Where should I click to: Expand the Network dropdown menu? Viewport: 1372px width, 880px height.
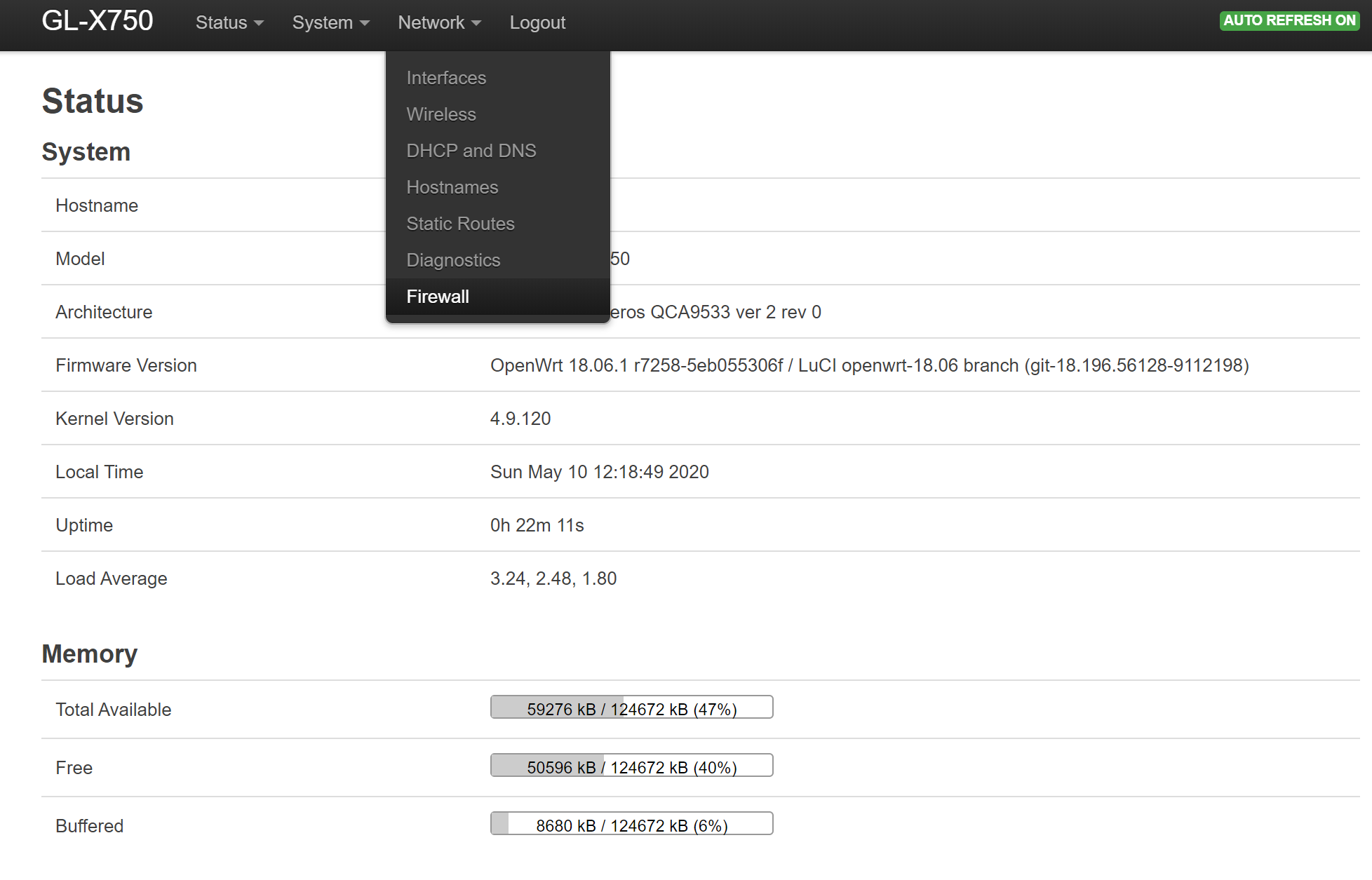(437, 22)
